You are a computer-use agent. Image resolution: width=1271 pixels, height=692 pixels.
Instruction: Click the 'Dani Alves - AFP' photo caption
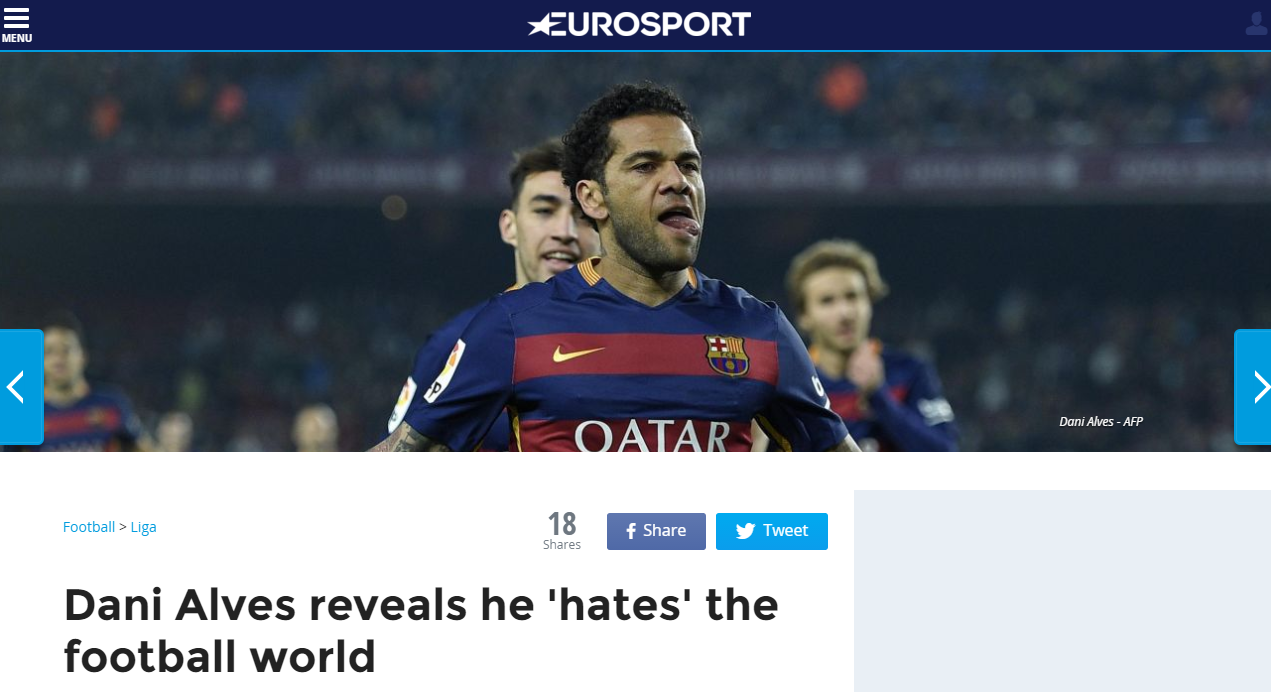pyautogui.click(x=1101, y=422)
